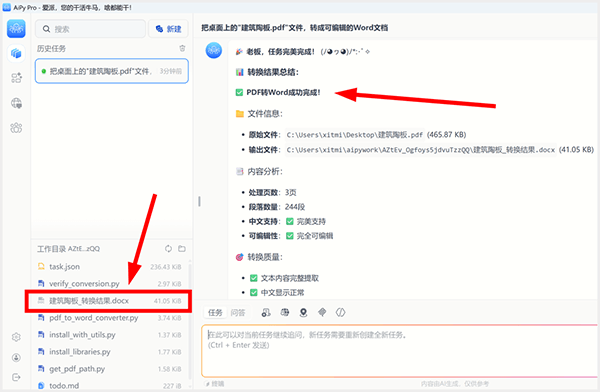Open pdf_to_word_converter.py file
The height and width of the screenshot is (392, 600).
point(109,318)
